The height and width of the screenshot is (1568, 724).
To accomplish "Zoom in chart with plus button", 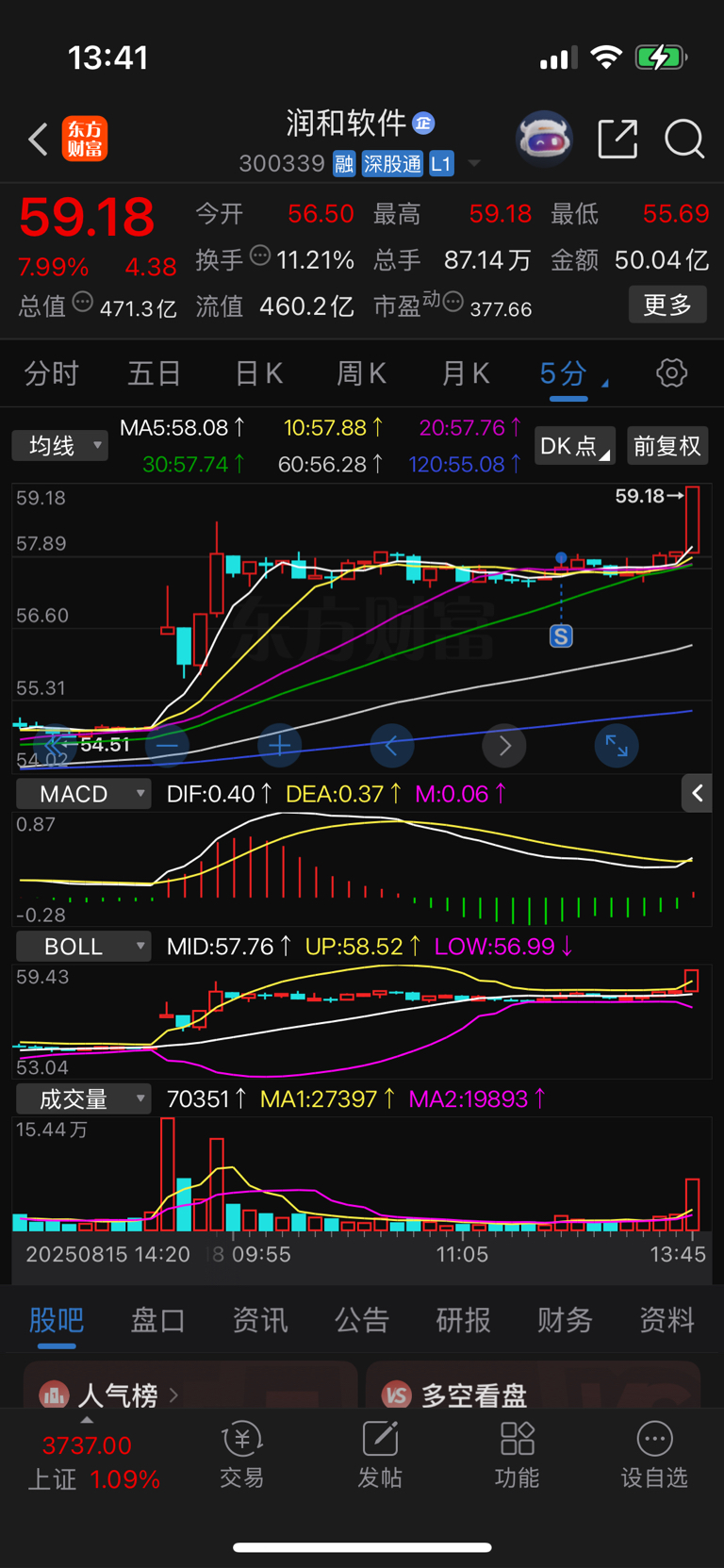I will [x=280, y=746].
